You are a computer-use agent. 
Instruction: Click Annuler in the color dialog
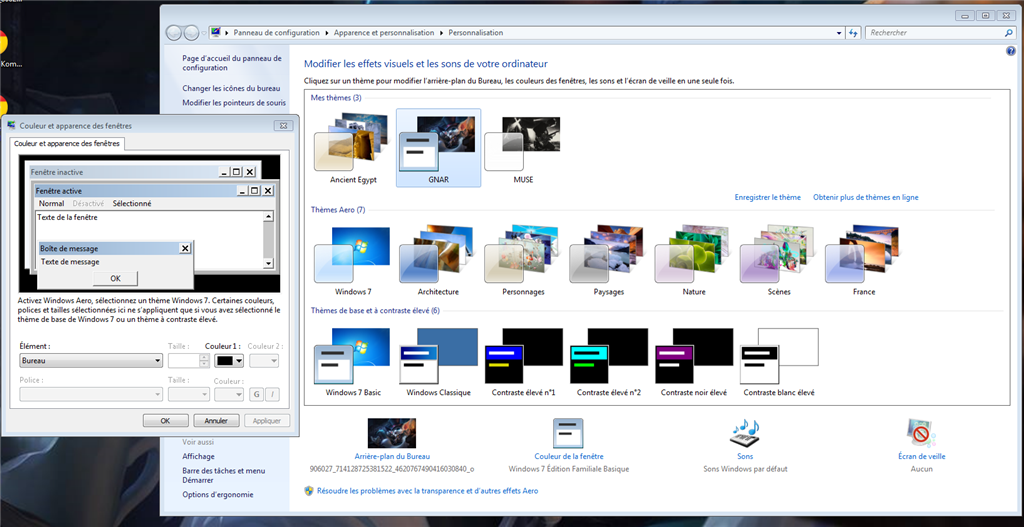click(216, 421)
